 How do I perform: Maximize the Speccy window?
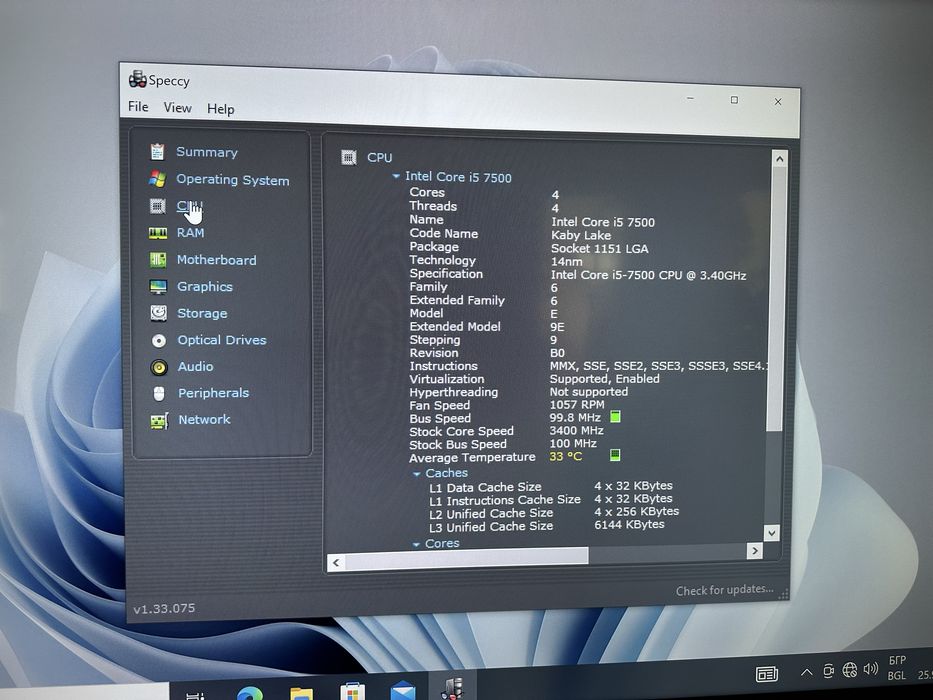(x=734, y=100)
